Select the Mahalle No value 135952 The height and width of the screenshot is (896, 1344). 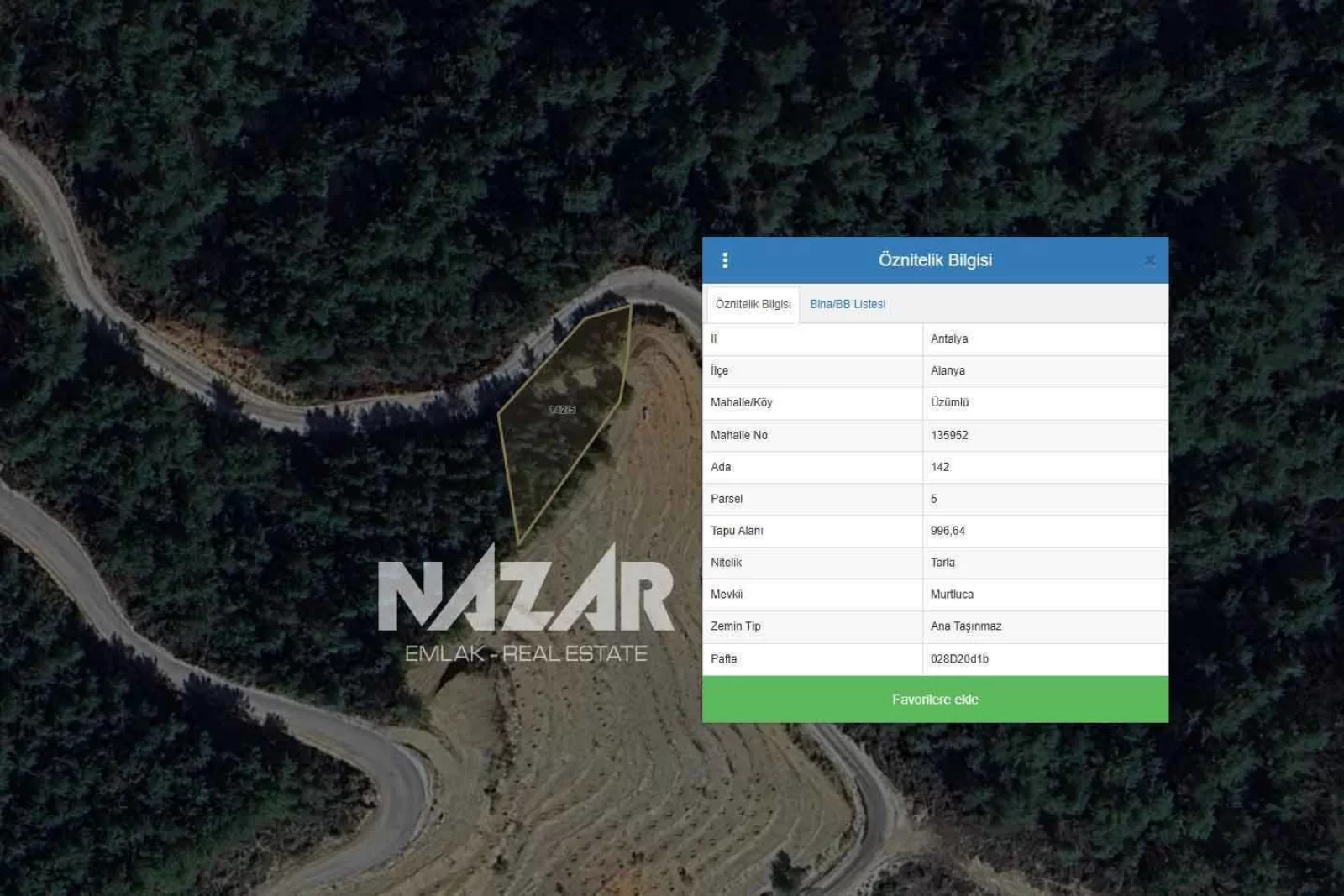click(949, 435)
